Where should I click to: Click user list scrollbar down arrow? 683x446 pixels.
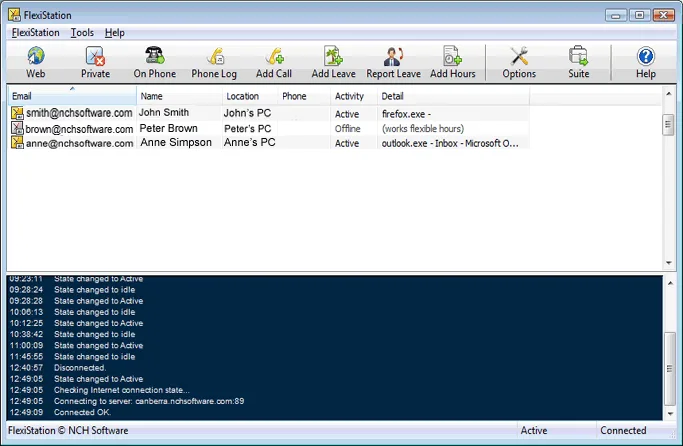(668, 263)
